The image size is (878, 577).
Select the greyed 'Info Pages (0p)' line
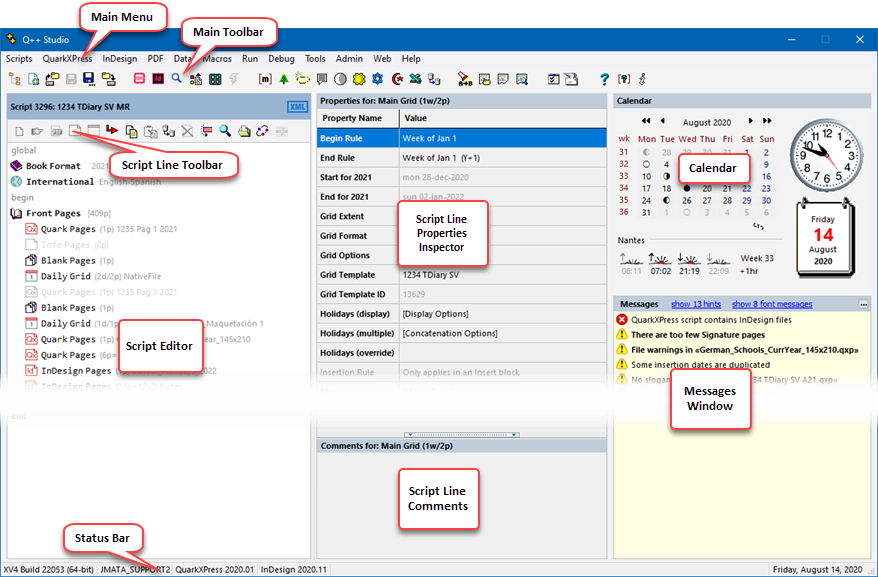pyautogui.click(x=67, y=245)
